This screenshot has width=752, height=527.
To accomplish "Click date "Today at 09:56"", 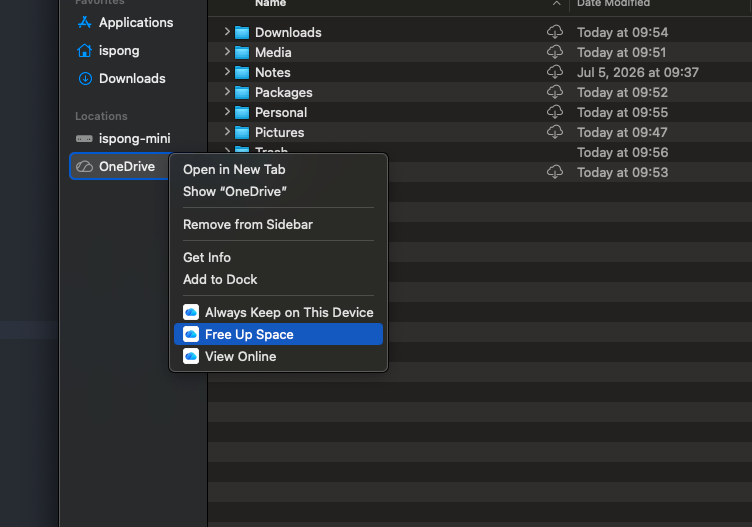I will pyautogui.click(x=622, y=152).
